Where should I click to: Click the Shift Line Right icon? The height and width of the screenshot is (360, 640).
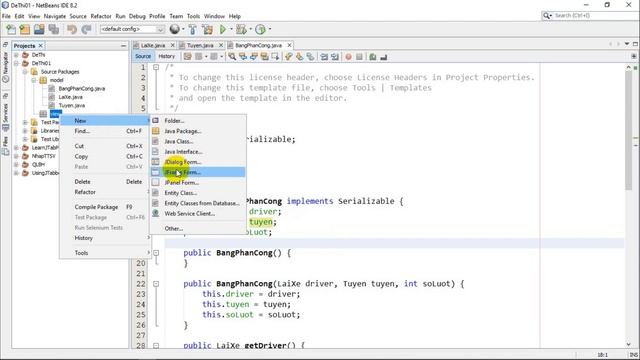(x=335, y=57)
